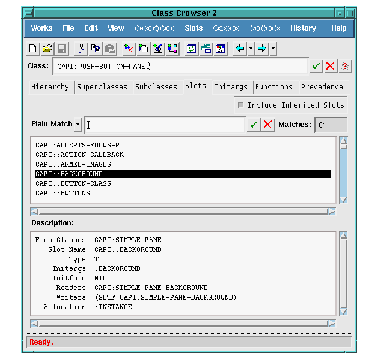Open the File menu
The image size is (379, 360).
tap(68, 28)
